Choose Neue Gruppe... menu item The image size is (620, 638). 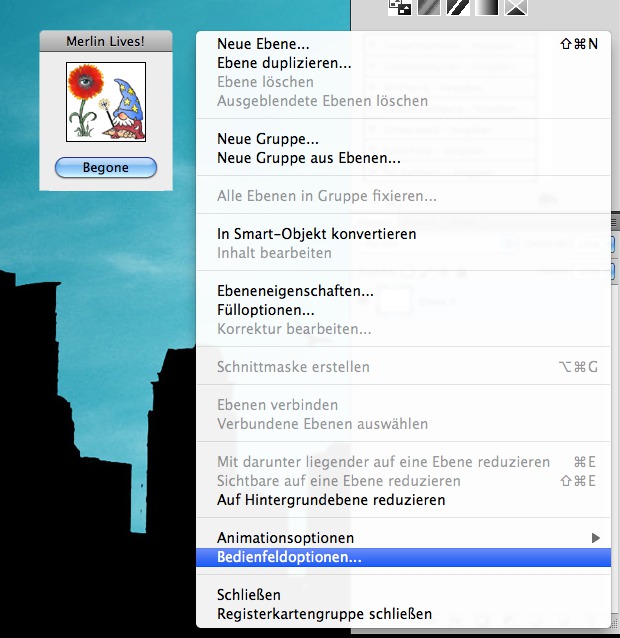pos(403,139)
